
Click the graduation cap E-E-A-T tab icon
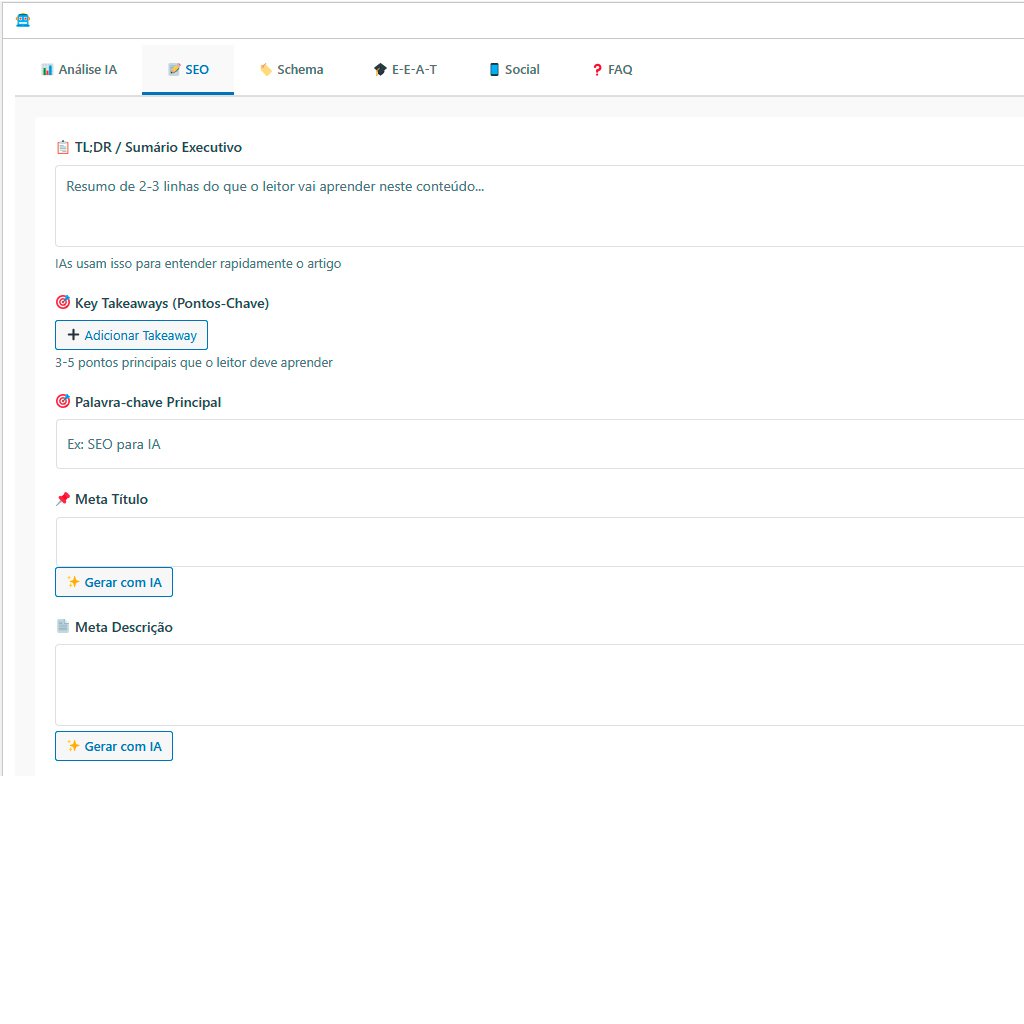pos(380,70)
